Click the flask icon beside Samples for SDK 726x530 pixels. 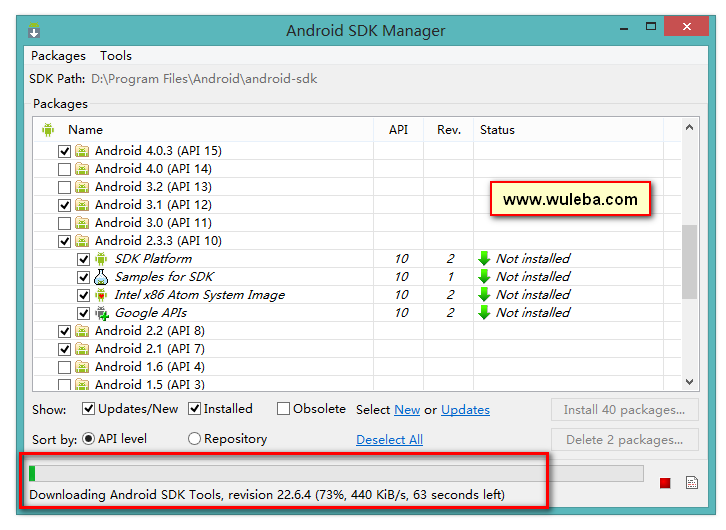101,277
